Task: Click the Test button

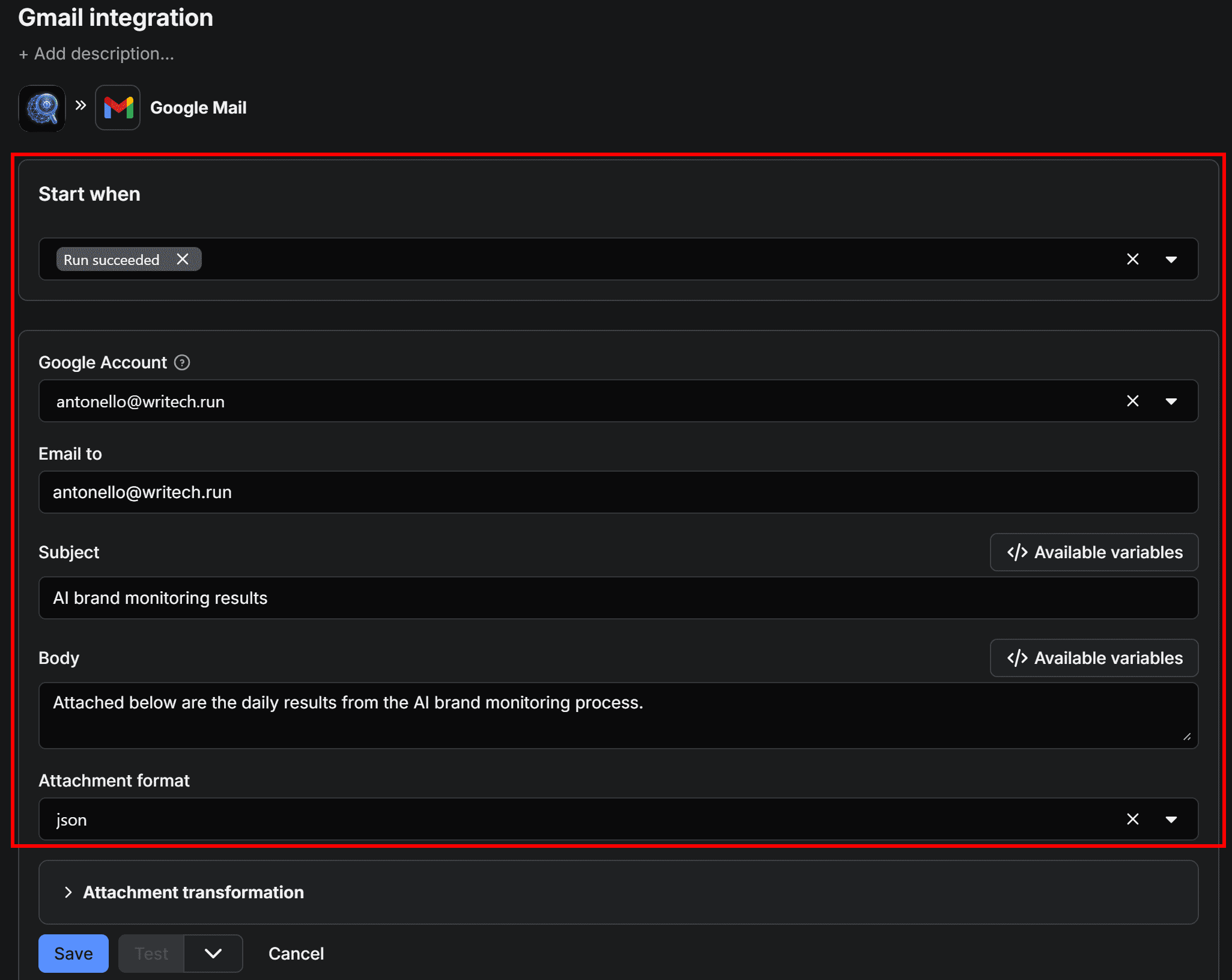Action: tap(151, 953)
